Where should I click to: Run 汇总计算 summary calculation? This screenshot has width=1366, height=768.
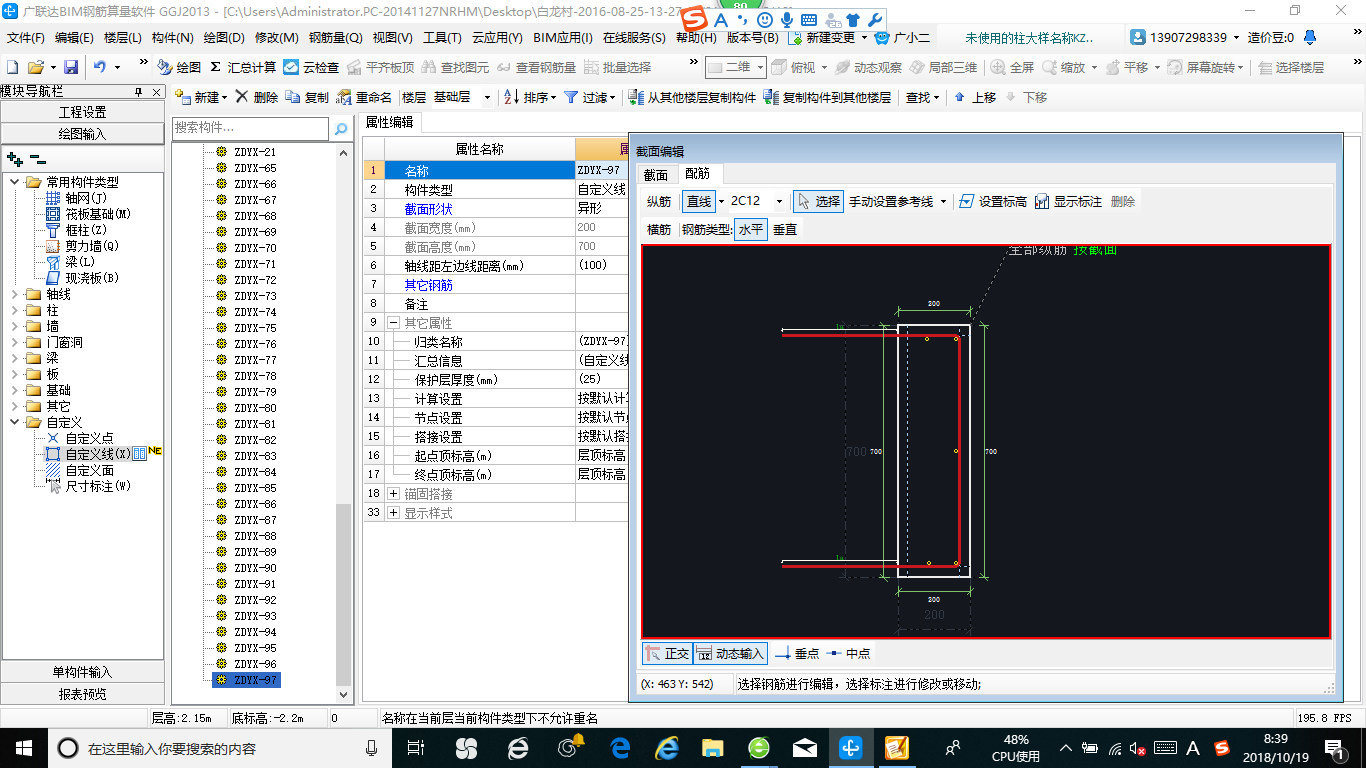pyautogui.click(x=243, y=67)
